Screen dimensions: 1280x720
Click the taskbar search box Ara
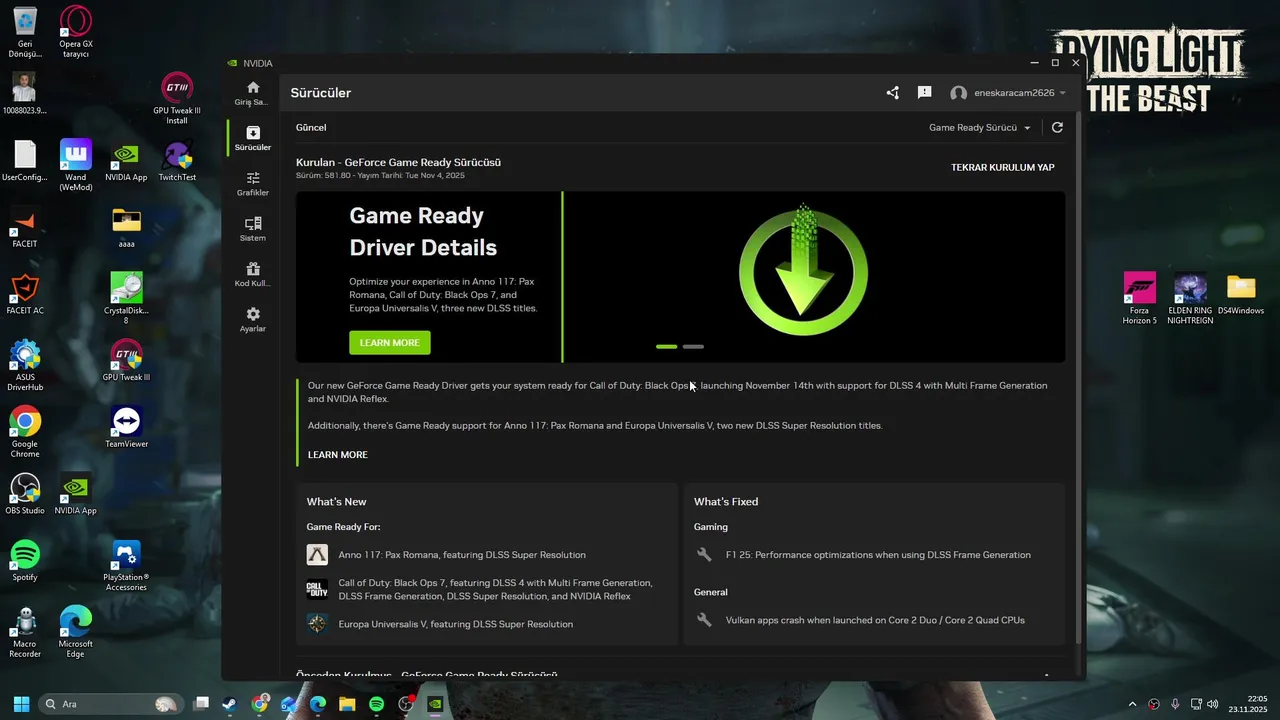[110, 704]
